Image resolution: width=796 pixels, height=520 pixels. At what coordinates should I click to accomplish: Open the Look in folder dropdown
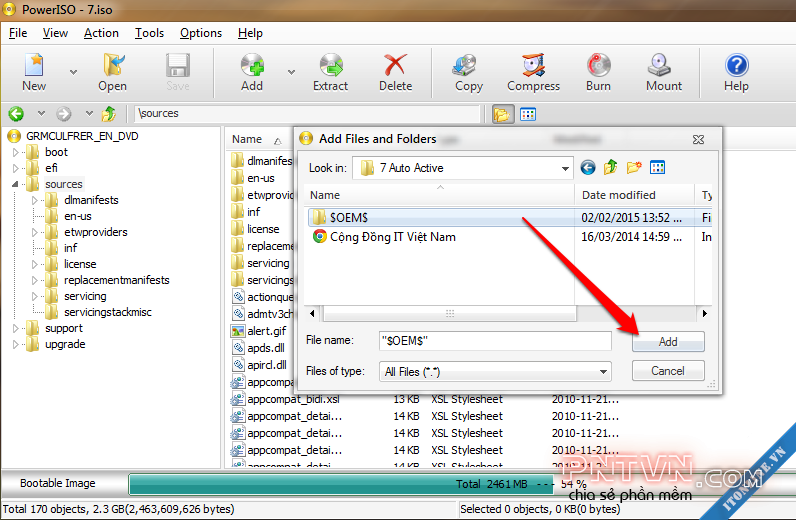(x=565, y=168)
